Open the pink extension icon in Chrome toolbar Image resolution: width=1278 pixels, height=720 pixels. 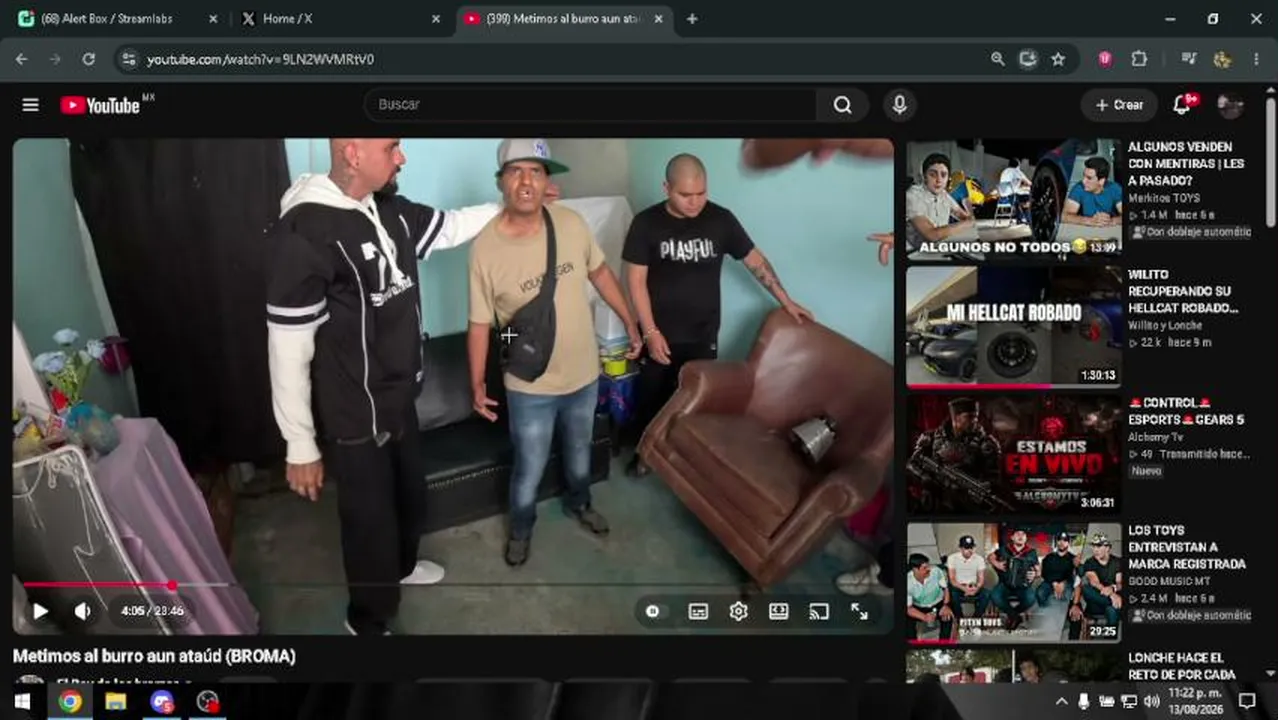pos(1105,59)
